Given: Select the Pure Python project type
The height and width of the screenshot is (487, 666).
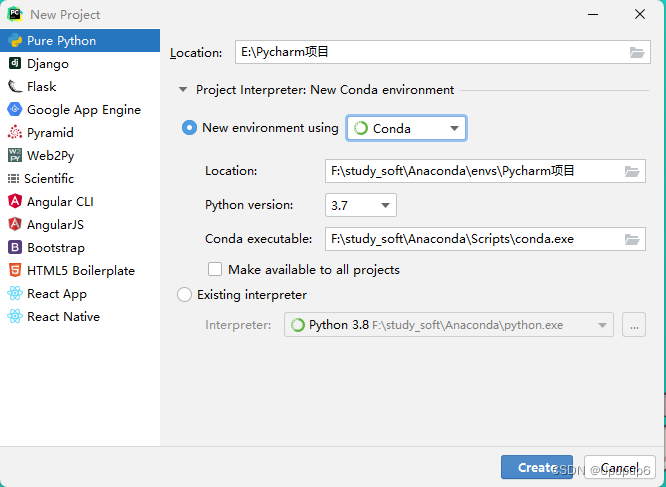Looking at the screenshot, I should (x=80, y=41).
